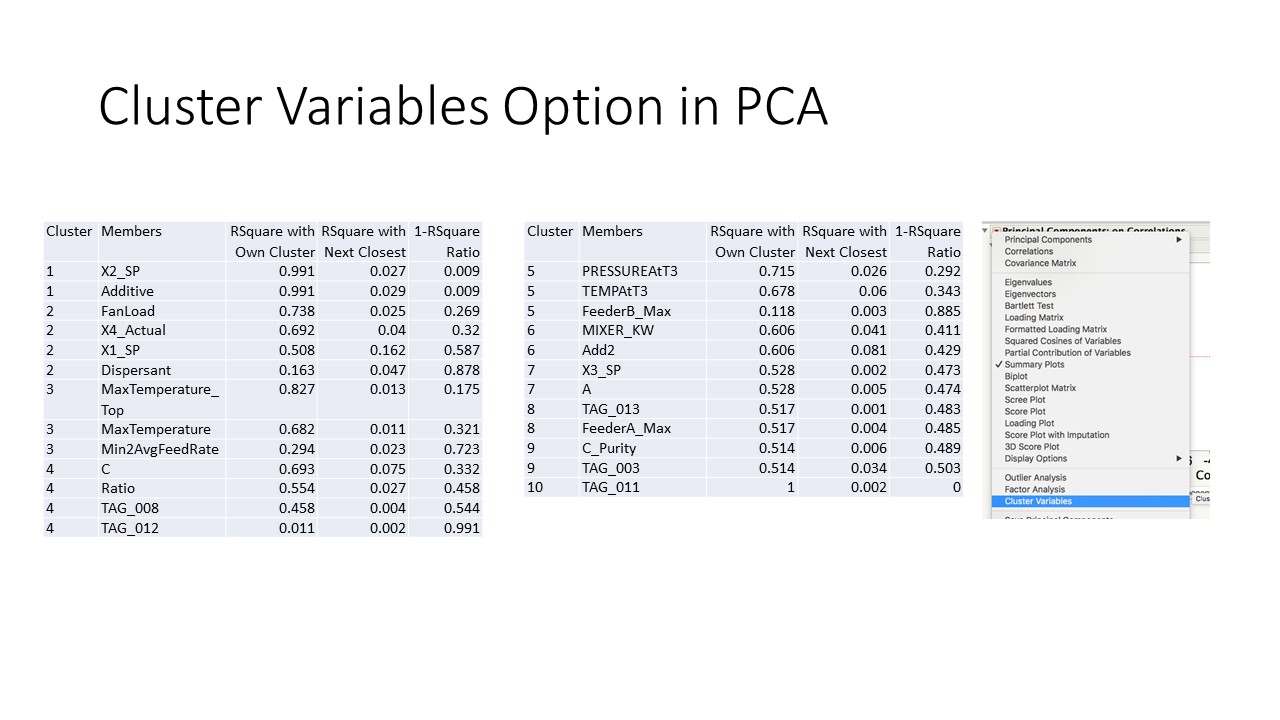This screenshot has height=720, width=1280.
Task: Select the Correlations menu entry
Action: tap(1027, 252)
